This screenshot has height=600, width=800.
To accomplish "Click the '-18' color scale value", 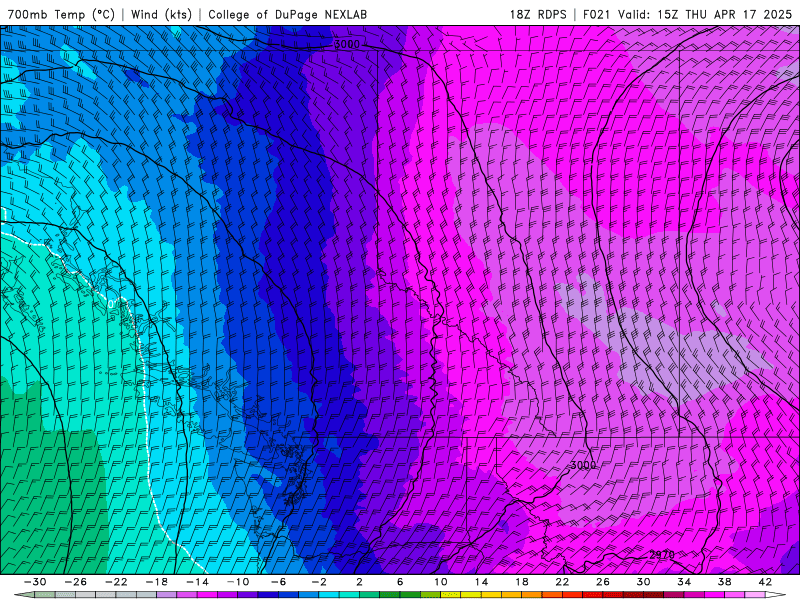I will (x=157, y=582).
